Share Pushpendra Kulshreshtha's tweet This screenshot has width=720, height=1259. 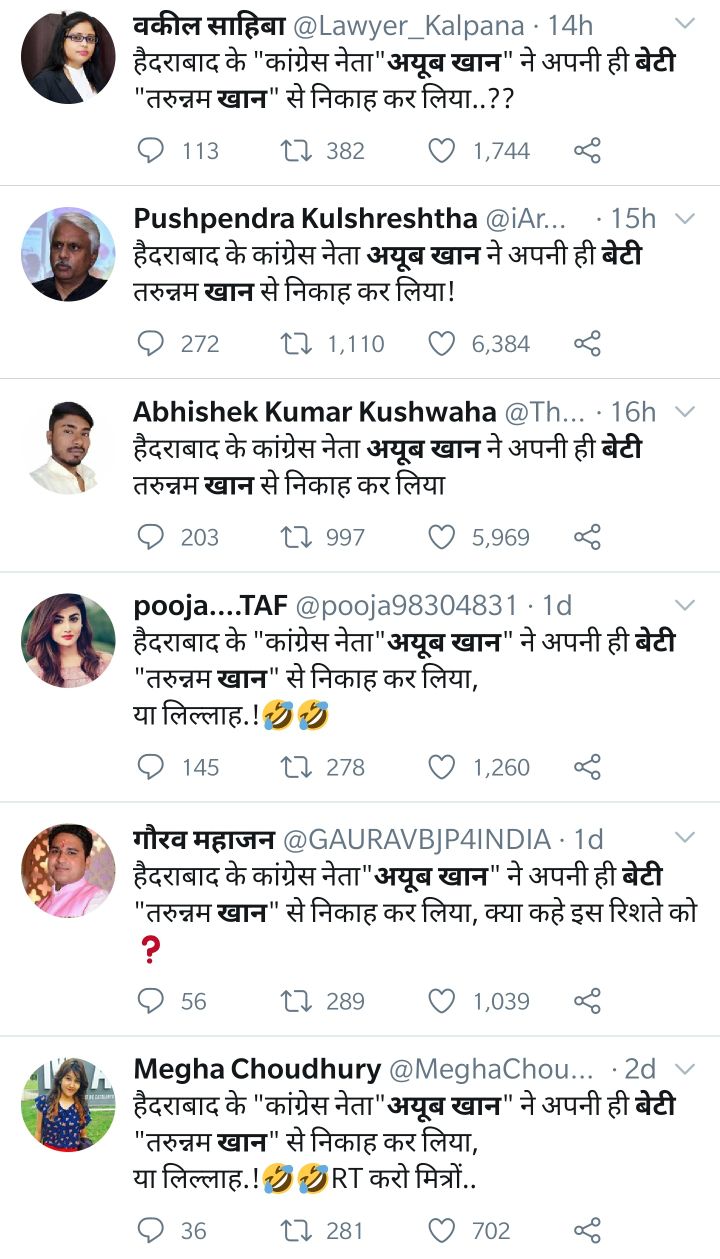587,344
